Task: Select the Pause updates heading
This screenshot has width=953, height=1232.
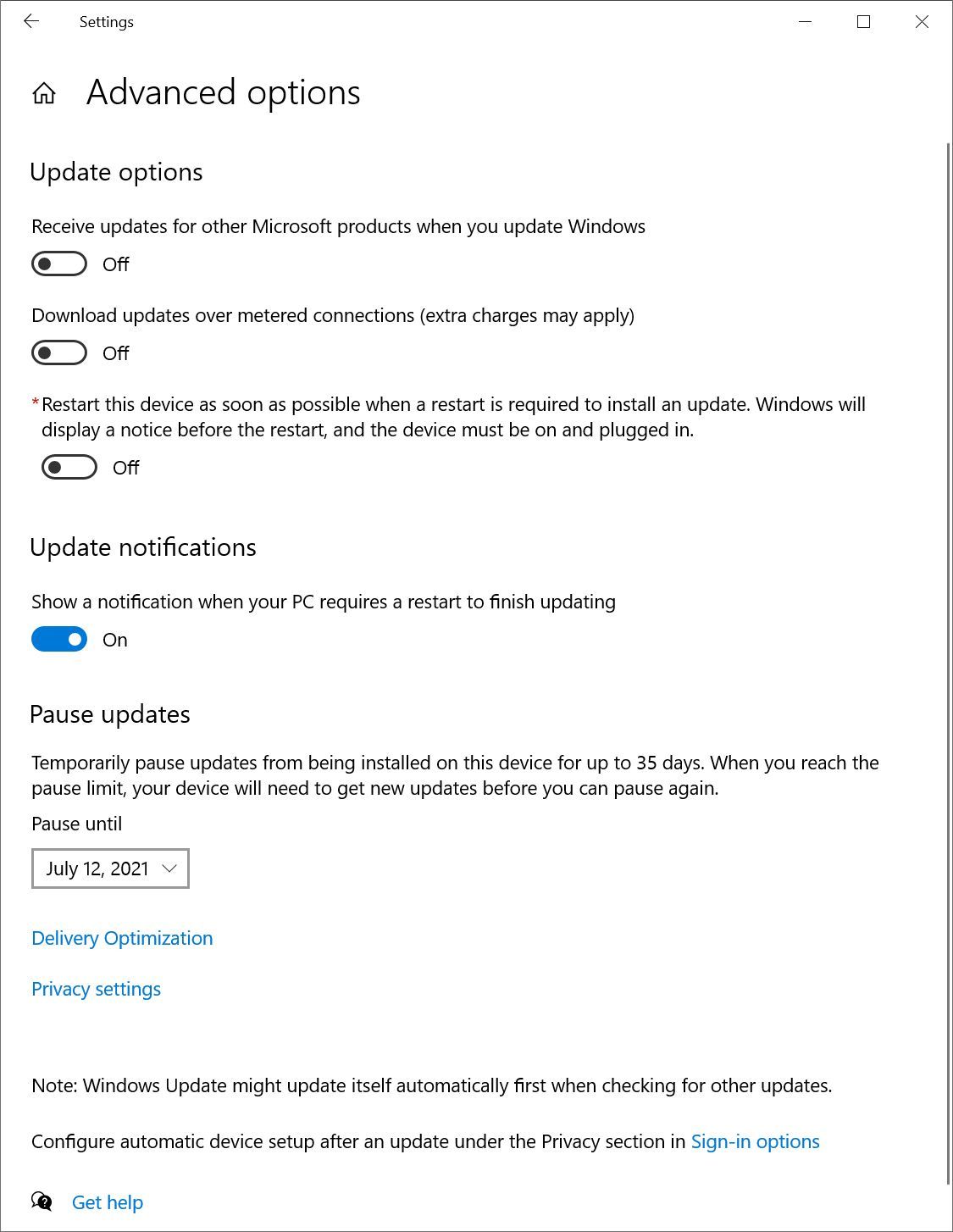Action: click(110, 714)
